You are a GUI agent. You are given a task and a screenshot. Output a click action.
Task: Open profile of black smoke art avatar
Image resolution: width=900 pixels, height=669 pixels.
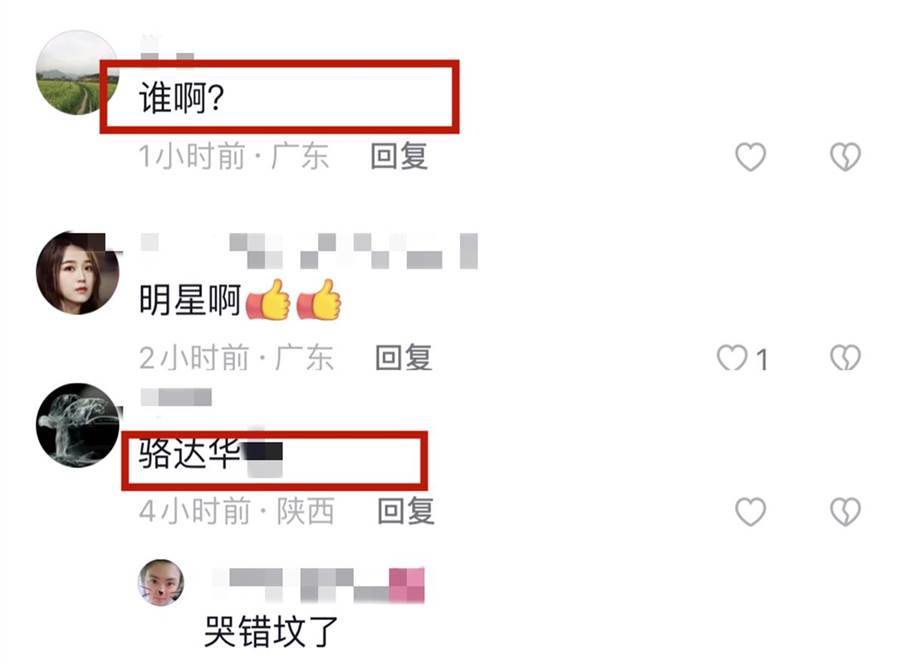pyautogui.click(x=77, y=425)
